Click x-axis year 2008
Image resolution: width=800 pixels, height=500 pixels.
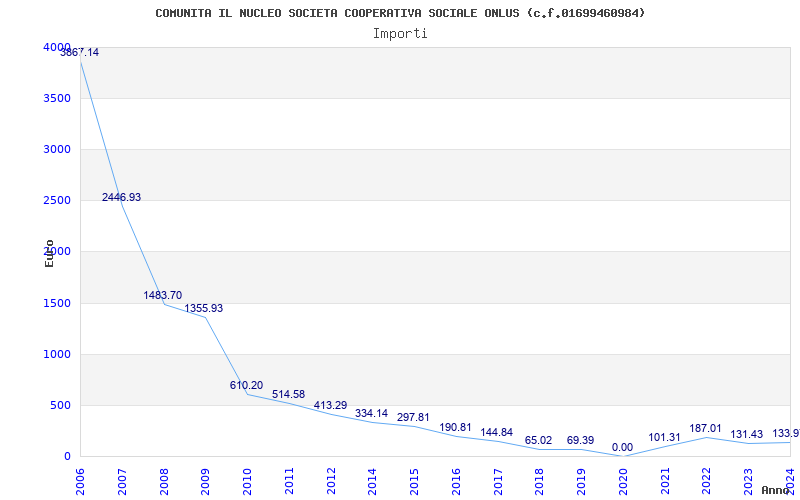(164, 482)
